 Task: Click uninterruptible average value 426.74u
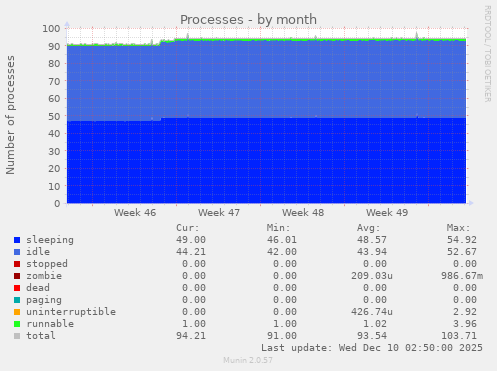[372, 312]
